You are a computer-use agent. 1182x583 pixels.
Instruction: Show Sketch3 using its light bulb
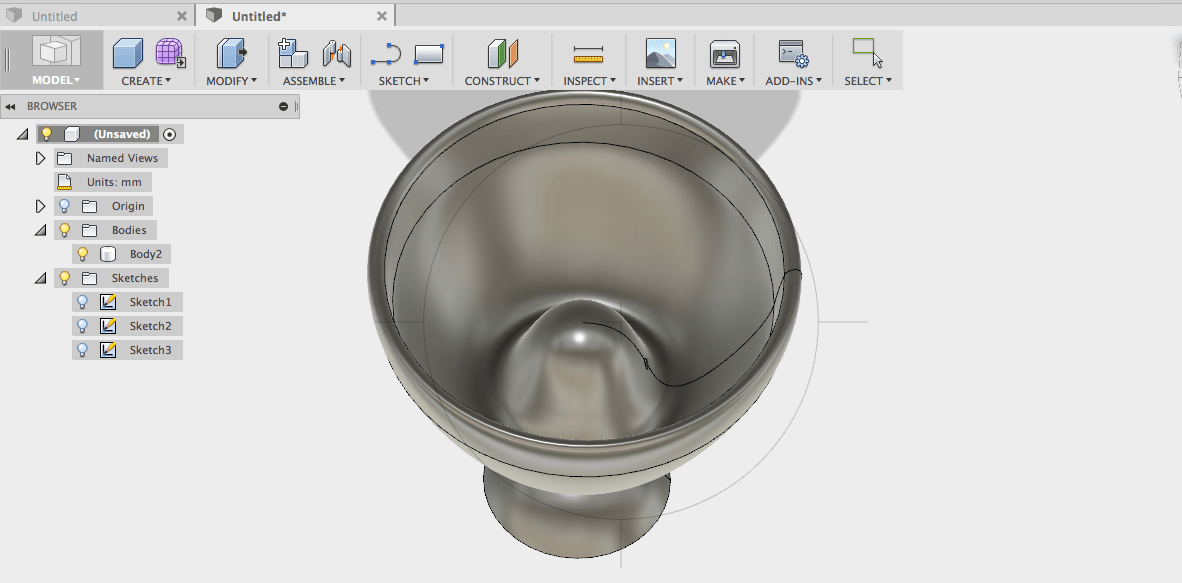tap(83, 350)
